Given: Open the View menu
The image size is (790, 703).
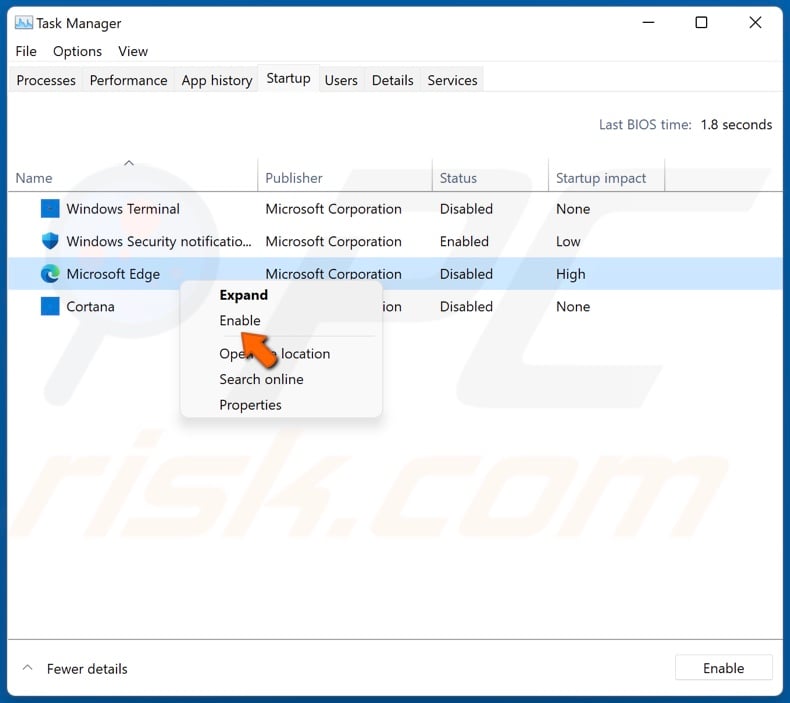Looking at the screenshot, I should 133,51.
